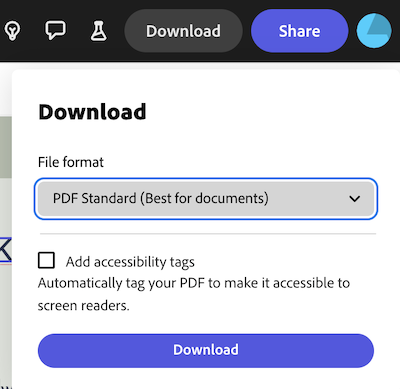Image resolution: width=400 pixels, height=389 pixels.
Task: Open the comments speech bubble icon
Action: coord(55,30)
